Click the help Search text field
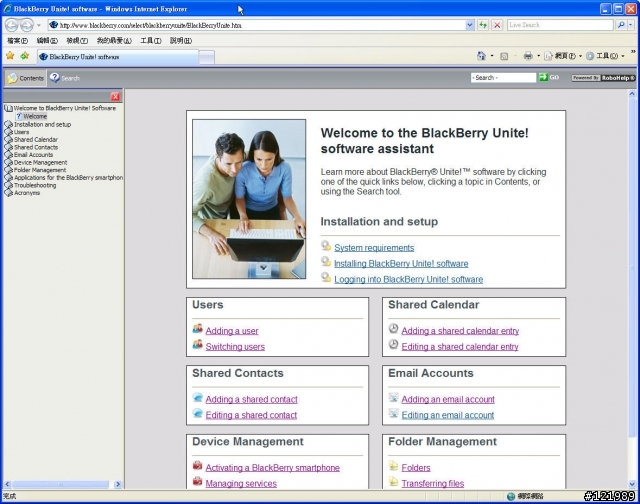The image size is (640, 504). [503, 78]
